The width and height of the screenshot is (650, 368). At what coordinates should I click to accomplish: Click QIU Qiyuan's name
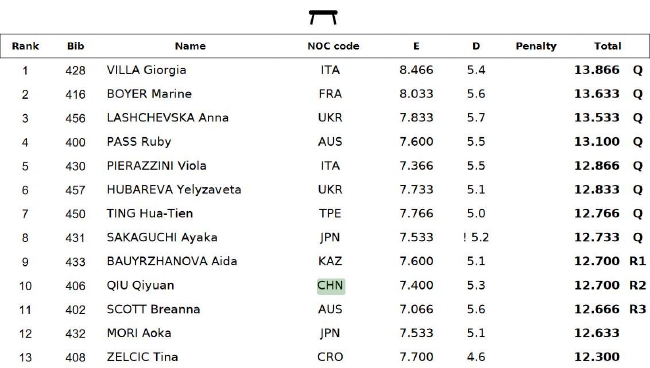coord(140,286)
